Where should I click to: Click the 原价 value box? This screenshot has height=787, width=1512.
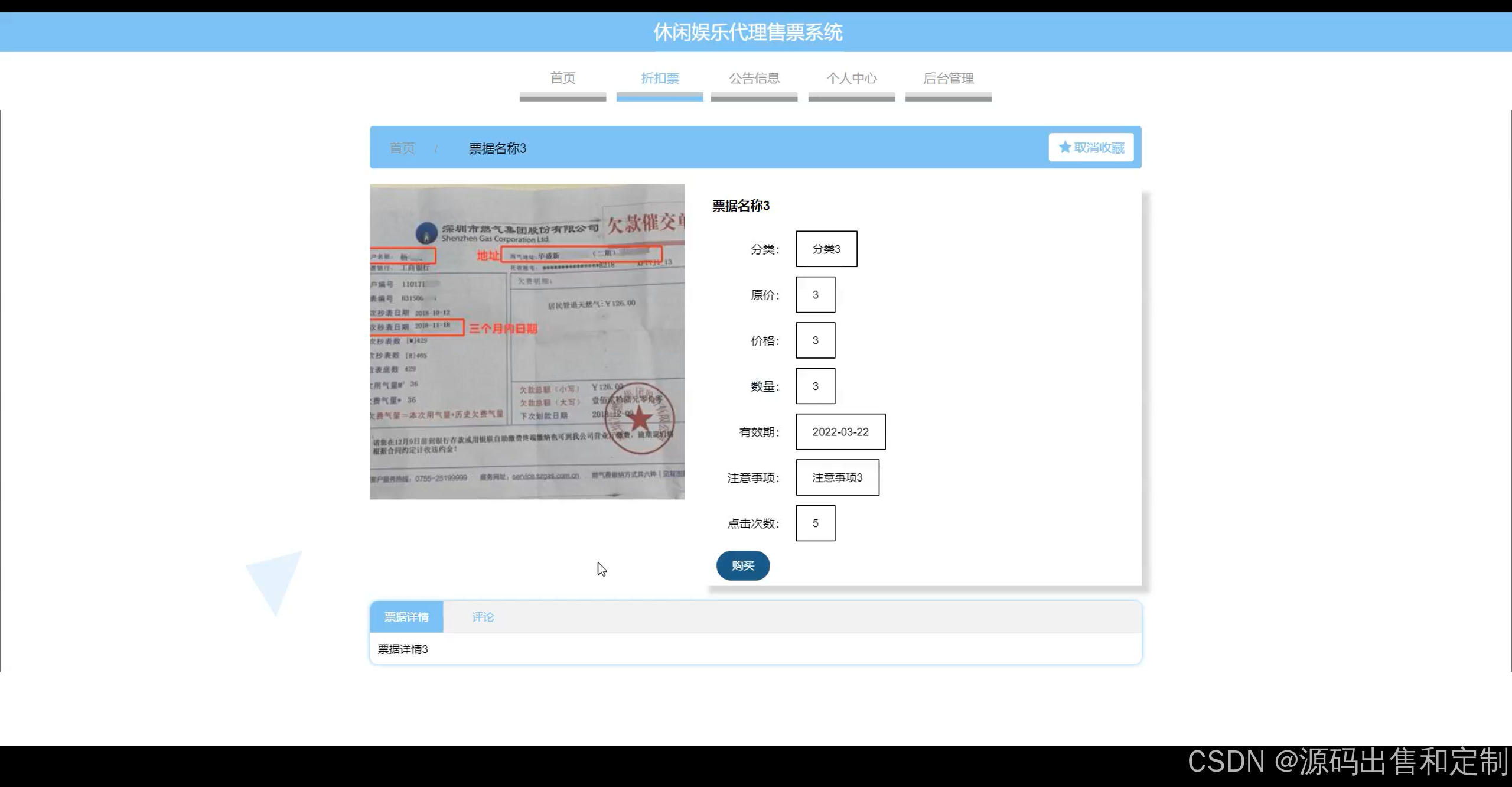[815, 295]
